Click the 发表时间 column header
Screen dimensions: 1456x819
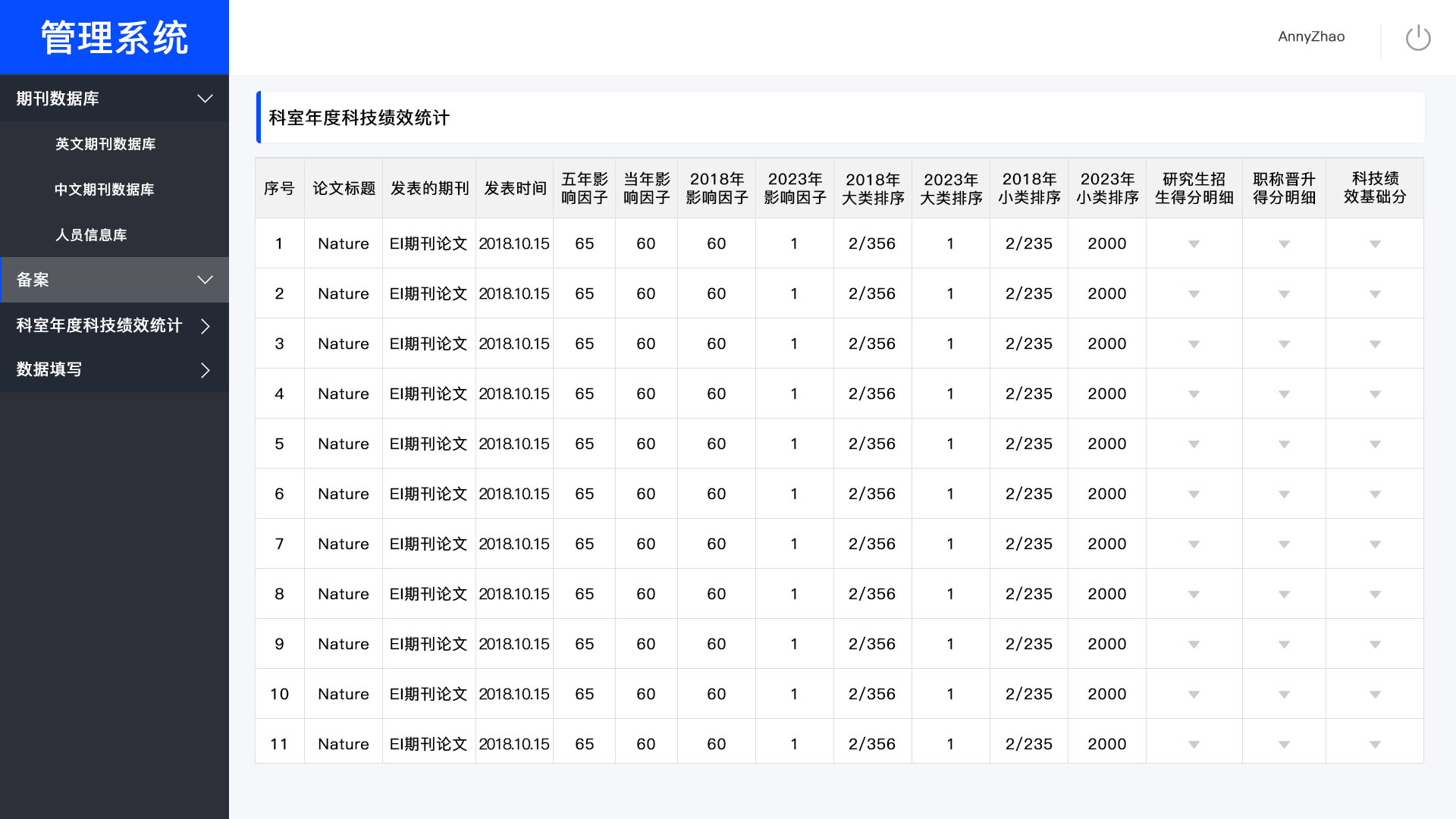click(515, 188)
